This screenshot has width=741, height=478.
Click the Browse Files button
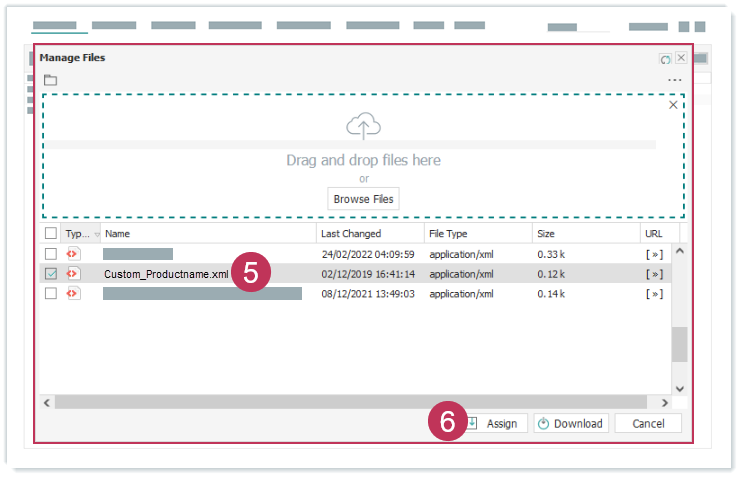[x=364, y=199]
